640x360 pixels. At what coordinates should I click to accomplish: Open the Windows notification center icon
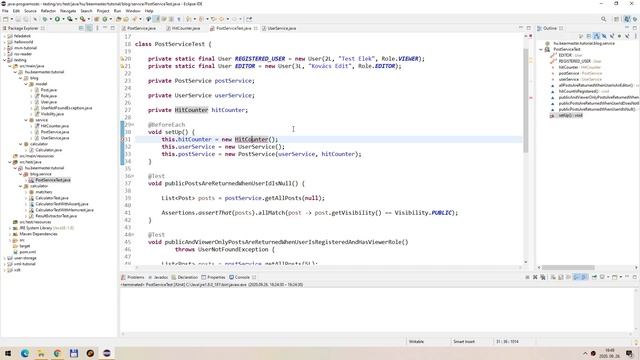click(629, 353)
